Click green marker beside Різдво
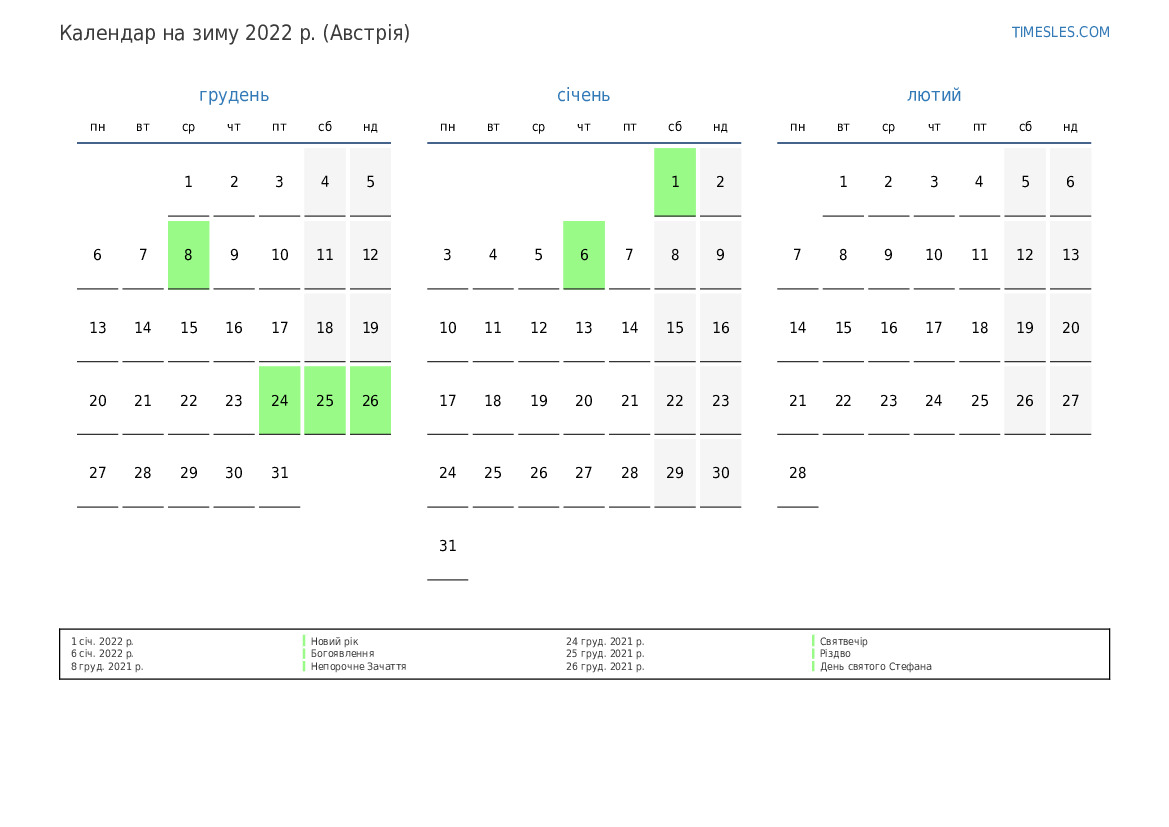The height and width of the screenshot is (827, 1169). 814,654
